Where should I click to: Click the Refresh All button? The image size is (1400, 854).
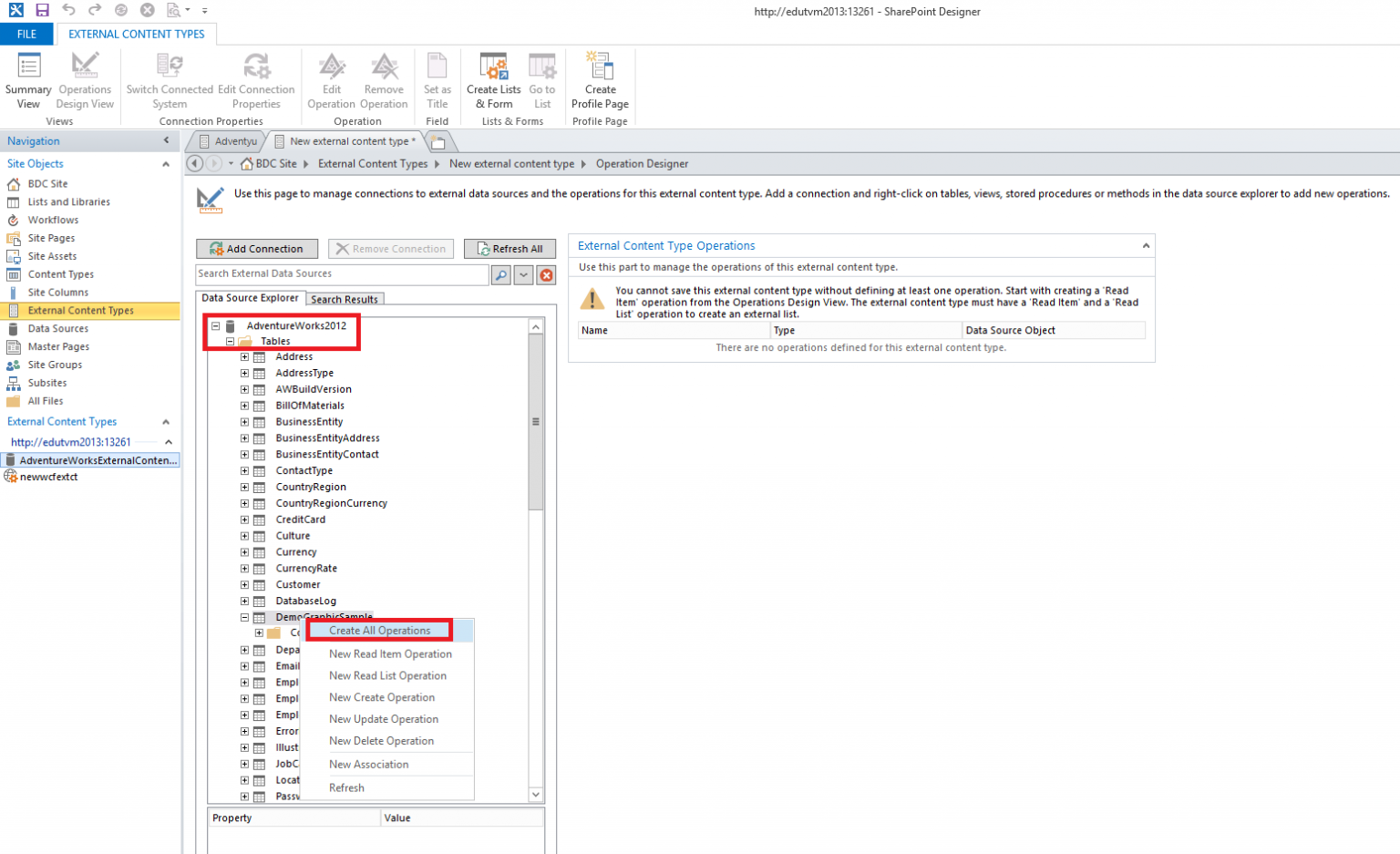pyautogui.click(x=510, y=248)
